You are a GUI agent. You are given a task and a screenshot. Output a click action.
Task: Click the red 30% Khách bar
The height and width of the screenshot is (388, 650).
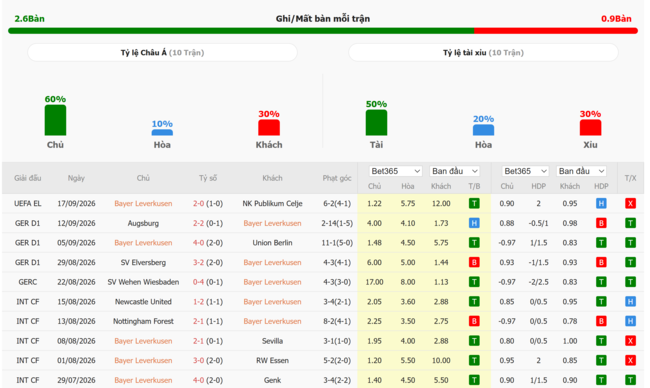pyautogui.click(x=269, y=128)
